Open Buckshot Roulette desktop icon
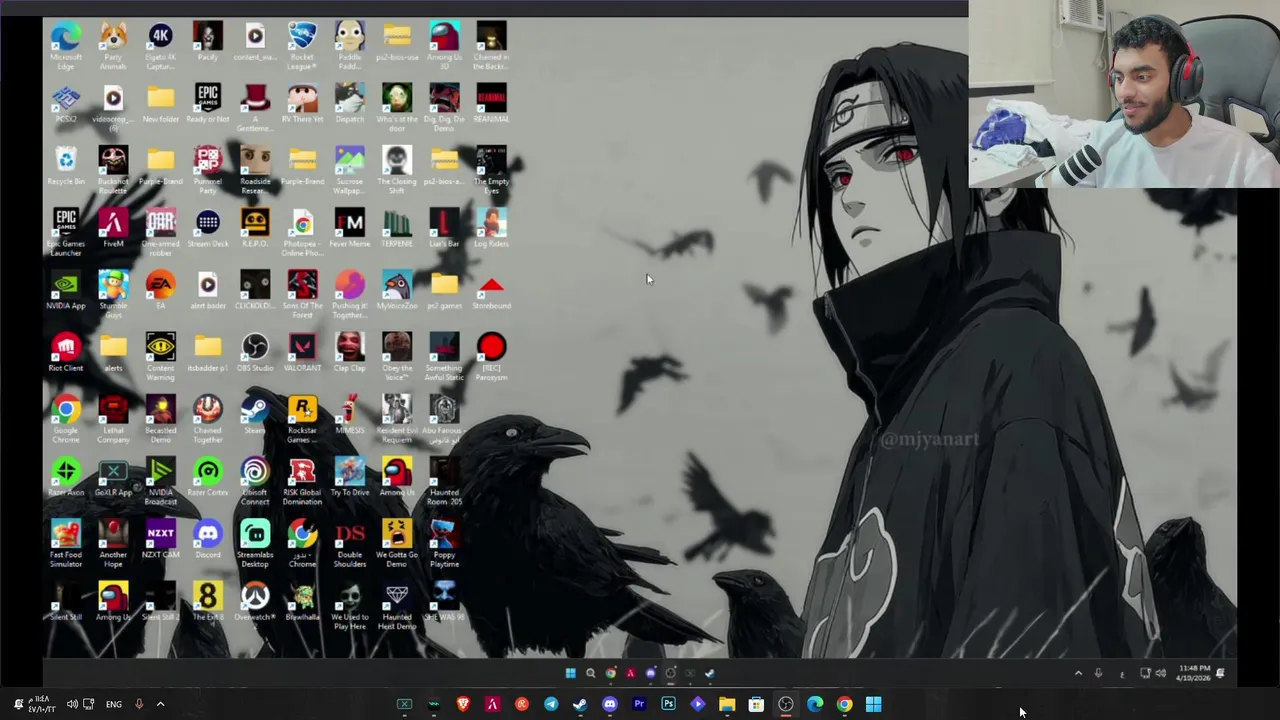This screenshot has width=1280, height=720. pos(113,170)
